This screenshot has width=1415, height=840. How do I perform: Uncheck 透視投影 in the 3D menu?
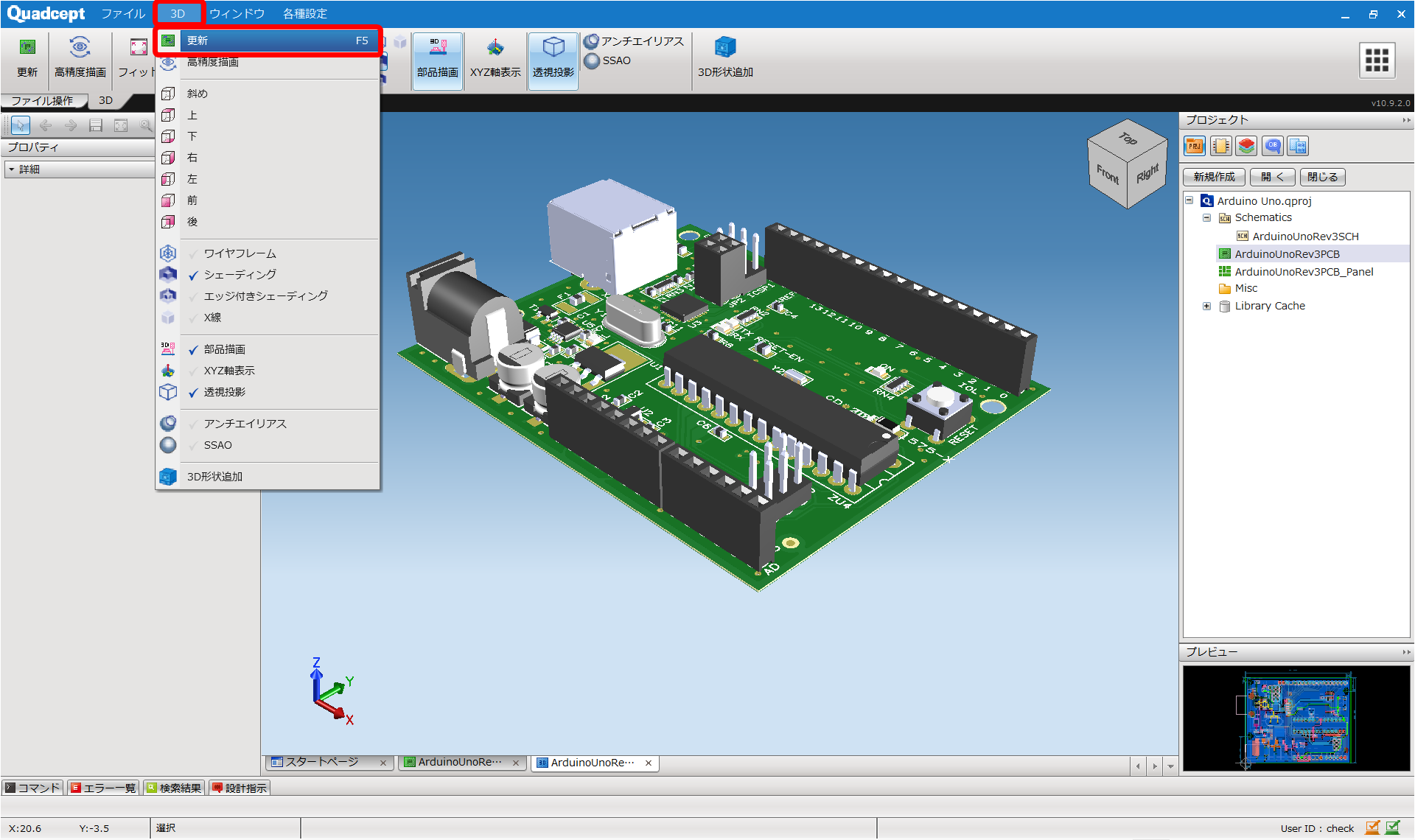point(225,392)
